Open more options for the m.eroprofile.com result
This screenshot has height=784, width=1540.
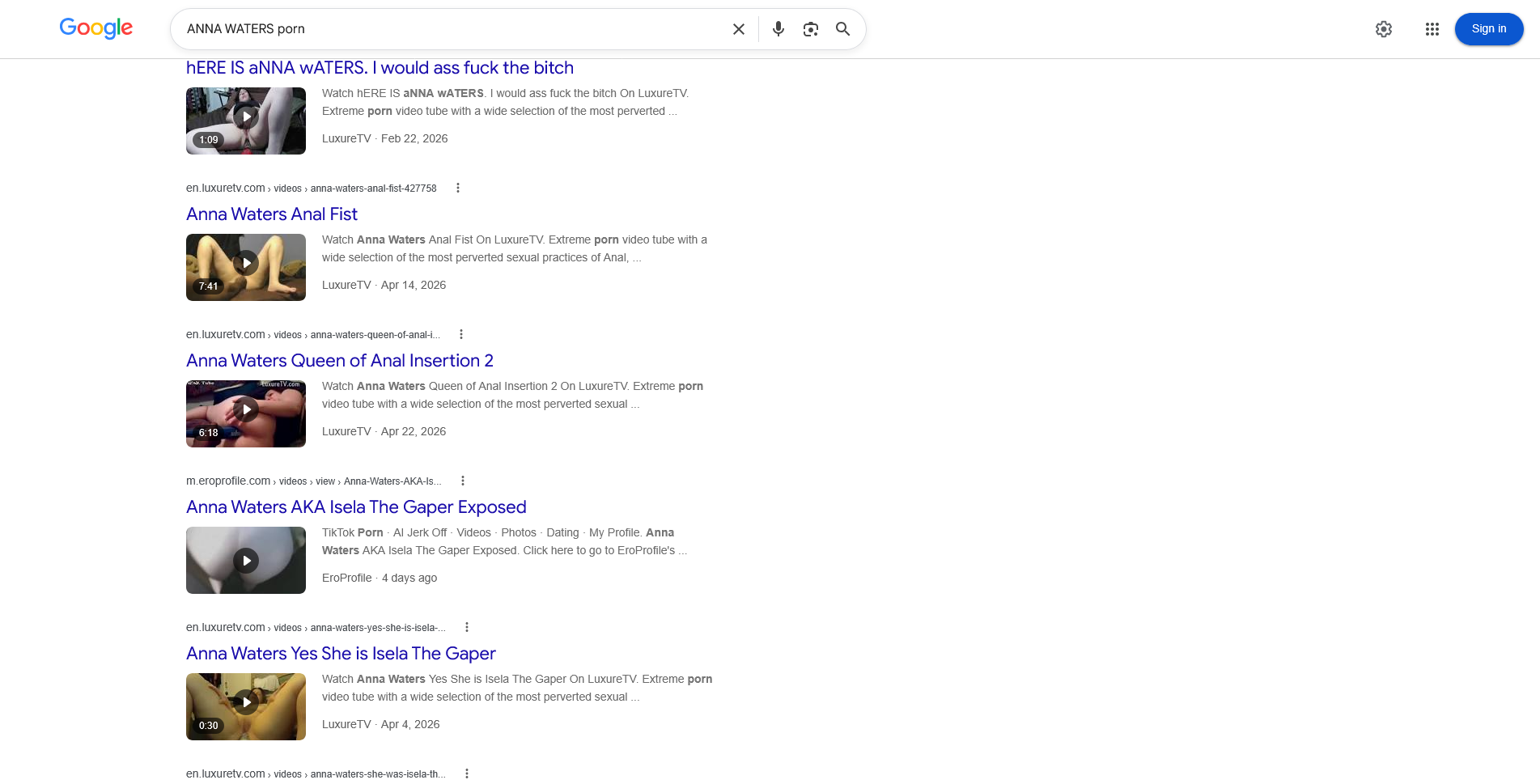(463, 481)
